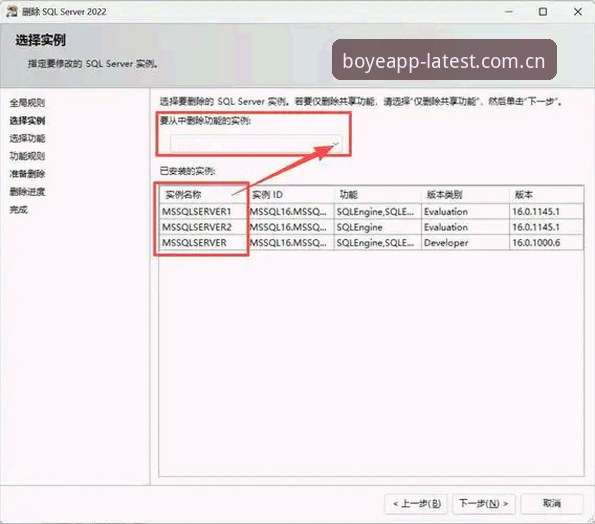The image size is (595, 524).
Task: Select the 选择实例 step in sidebar
Action: pos(27,121)
